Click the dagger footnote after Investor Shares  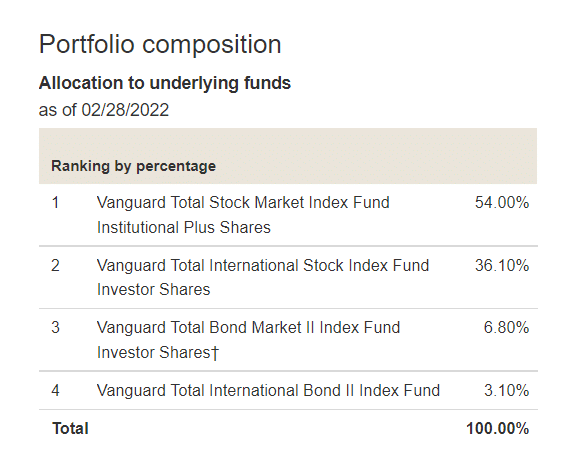point(215,353)
